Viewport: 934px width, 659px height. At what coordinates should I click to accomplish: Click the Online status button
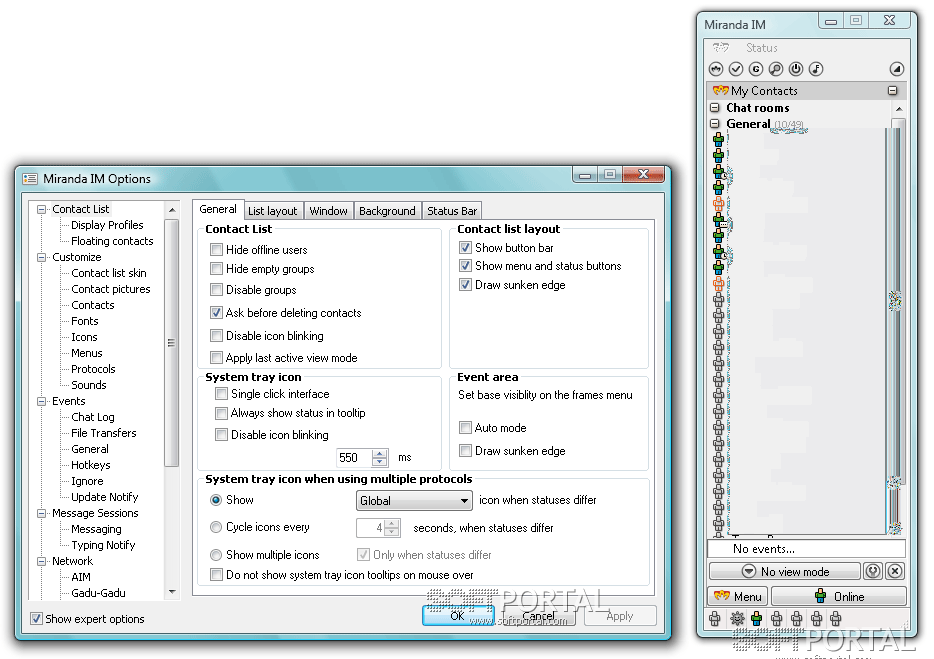tap(839, 596)
